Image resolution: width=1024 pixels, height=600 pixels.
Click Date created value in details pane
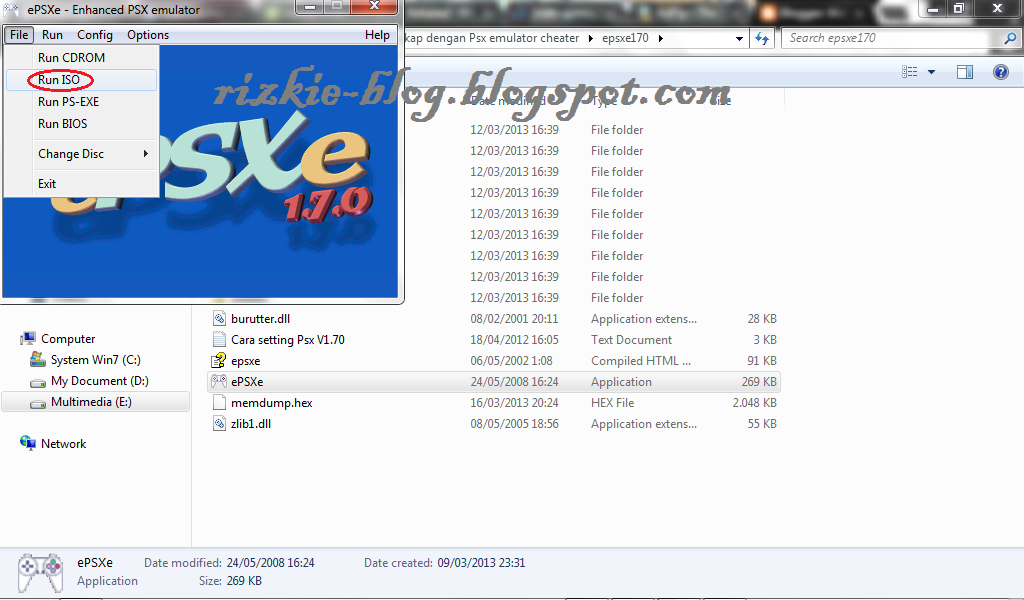(x=481, y=563)
